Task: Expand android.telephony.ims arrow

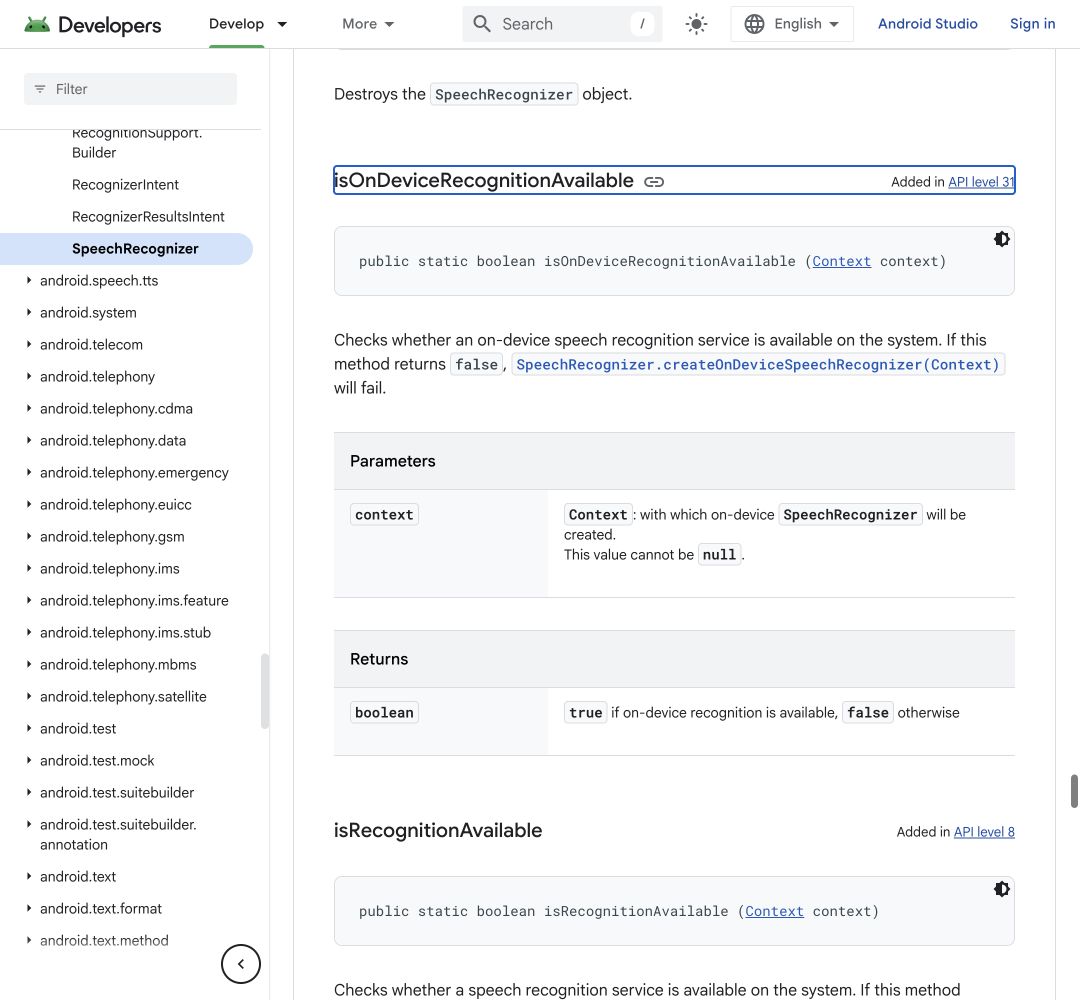Action: click(29, 569)
